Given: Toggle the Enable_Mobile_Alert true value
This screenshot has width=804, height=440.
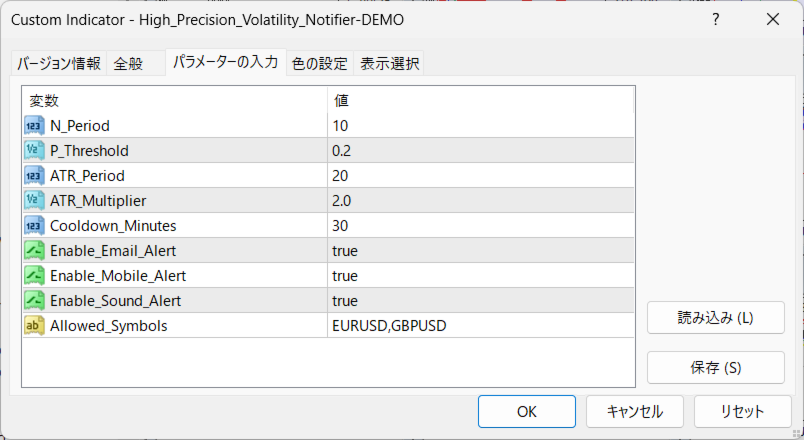Looking at the screenshot, I should point(345,276).
